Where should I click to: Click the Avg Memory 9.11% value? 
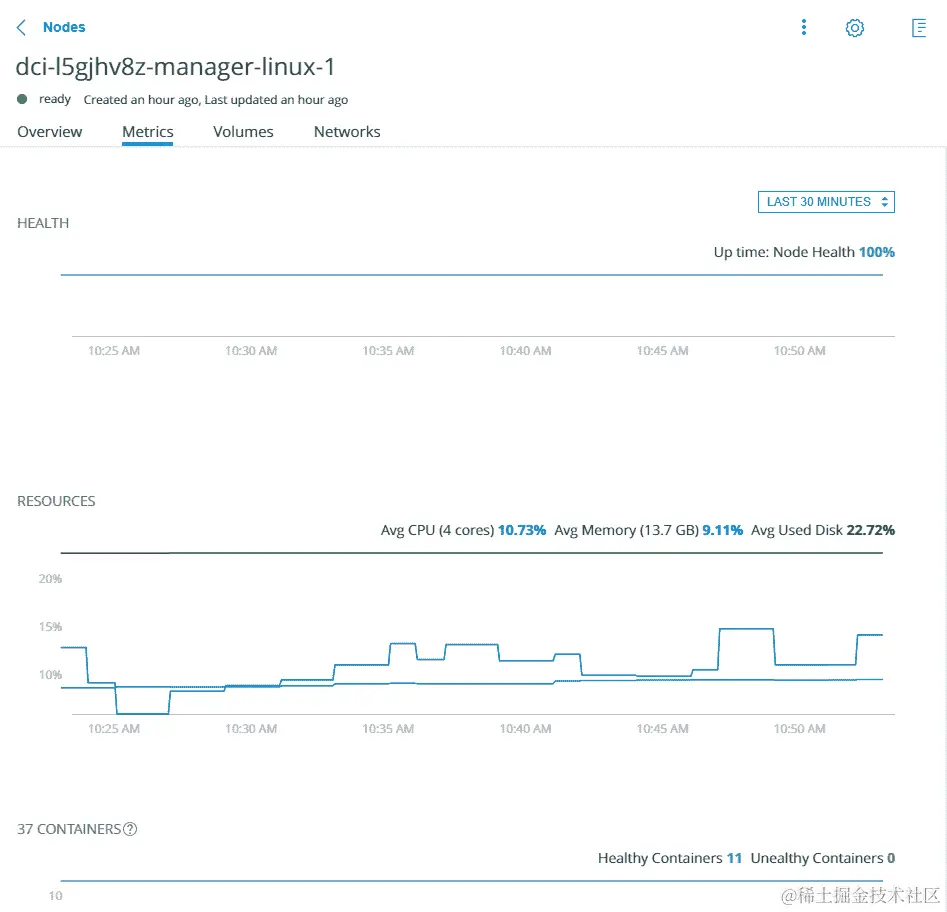click(x=722, y=530)
